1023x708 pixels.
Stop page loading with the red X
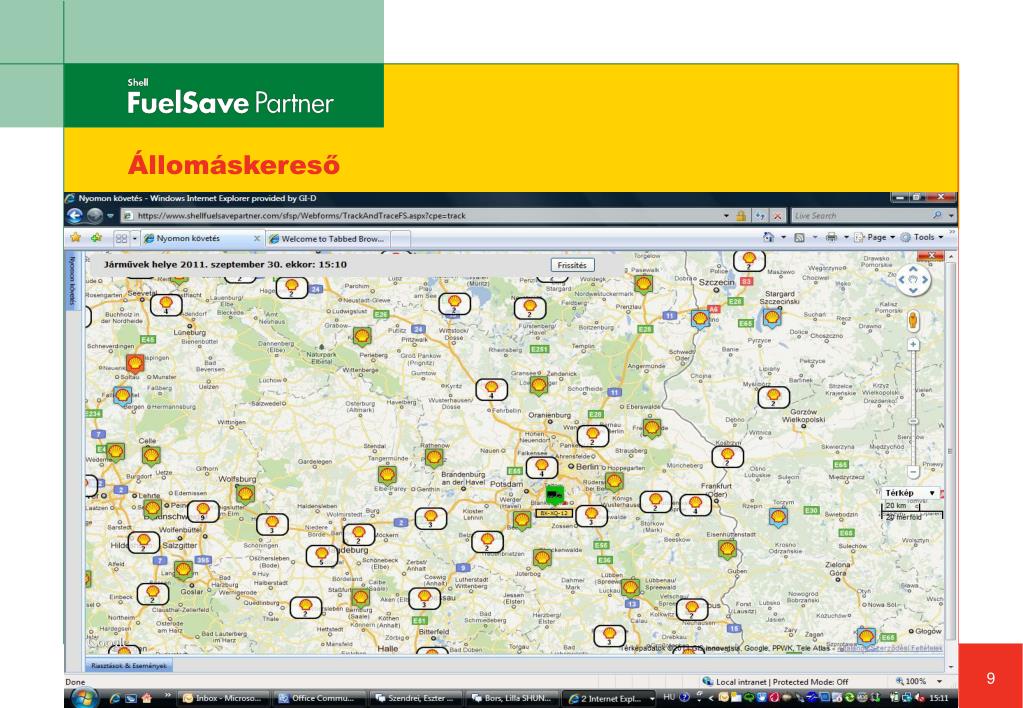[x=778, y=215]
